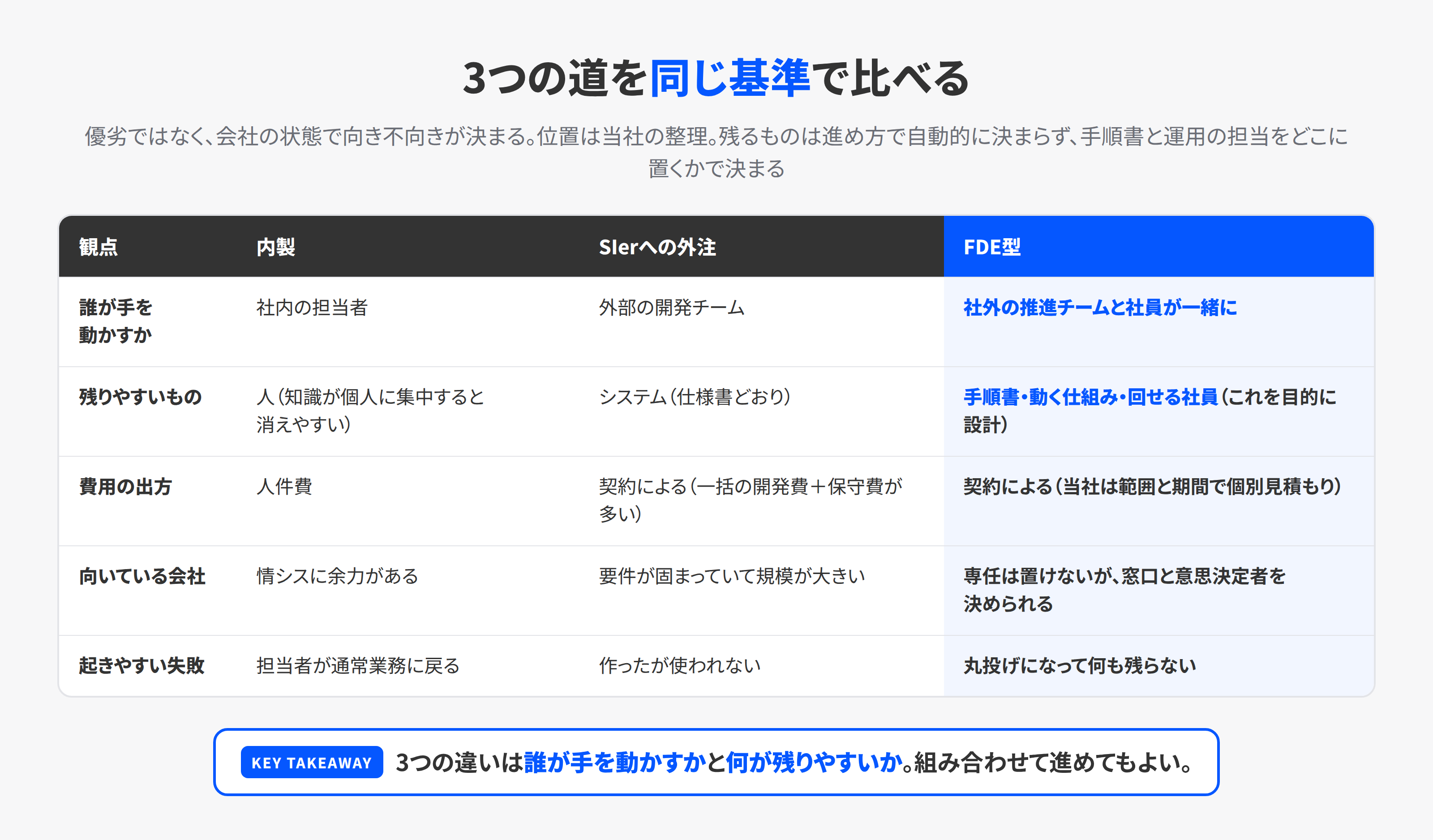Click the KEY TAKEAWAY badge
1433x840 pixels.
coord(312,763)
